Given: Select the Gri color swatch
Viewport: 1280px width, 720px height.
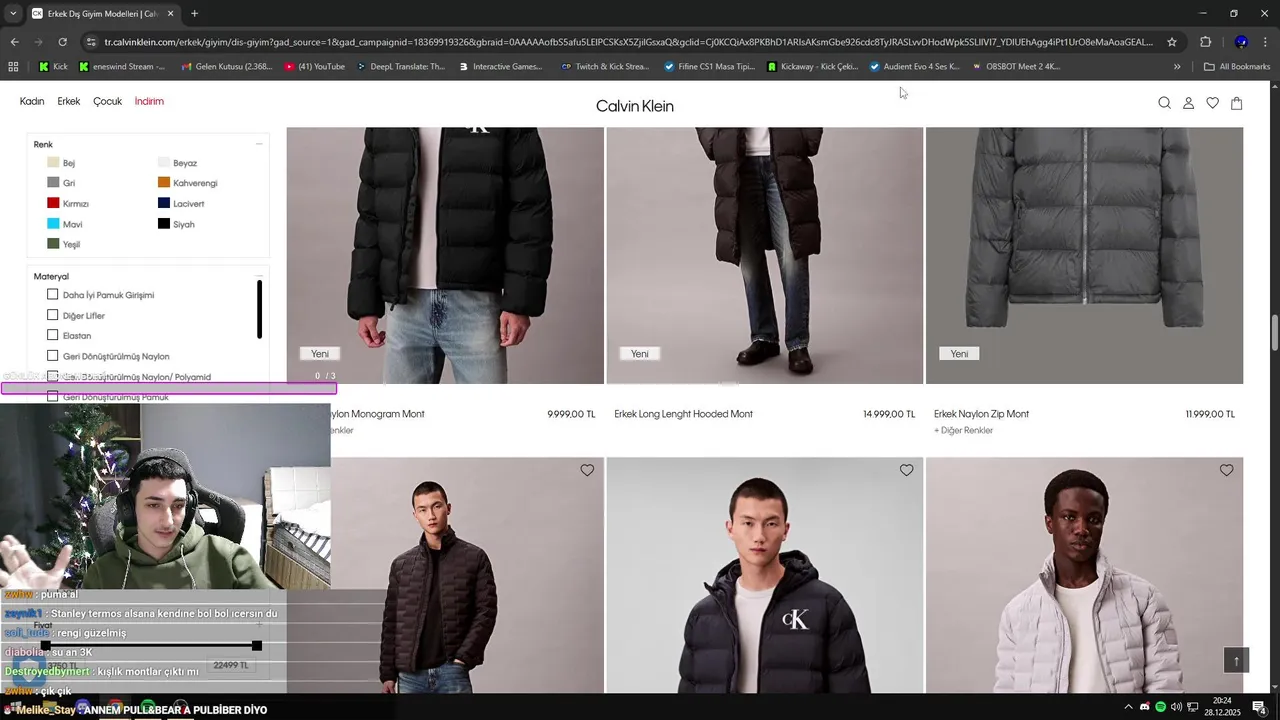Looking at the screenshot, I should tap(53, 183).
